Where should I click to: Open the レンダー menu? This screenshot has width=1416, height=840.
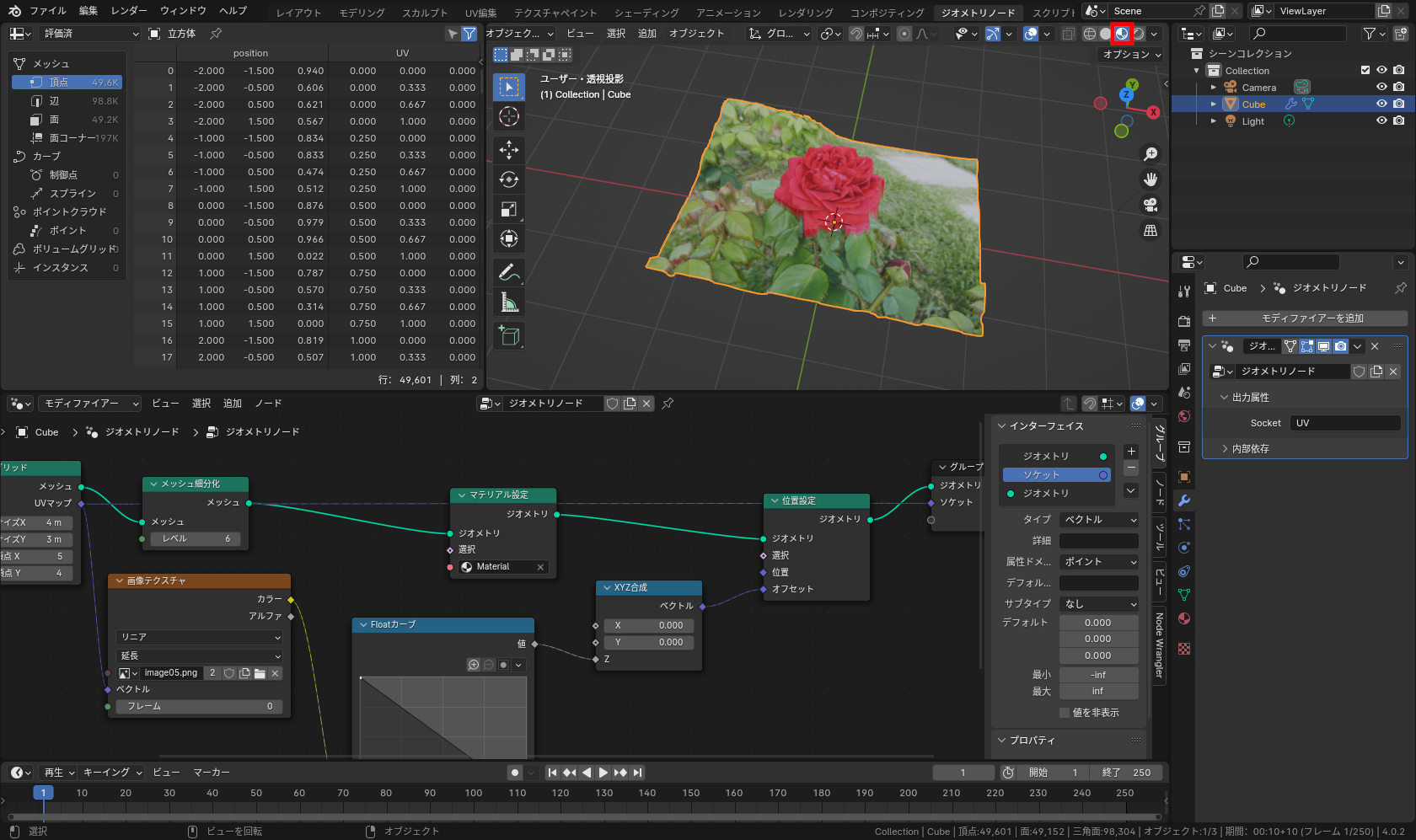130,10
